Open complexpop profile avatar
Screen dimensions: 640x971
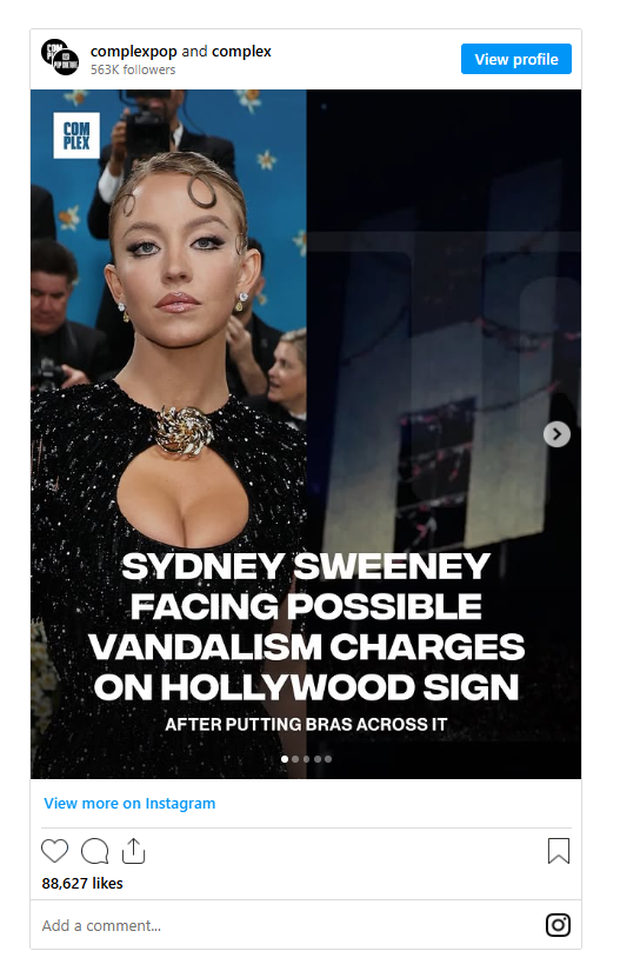pyautogui.click(x=59, y=57)
